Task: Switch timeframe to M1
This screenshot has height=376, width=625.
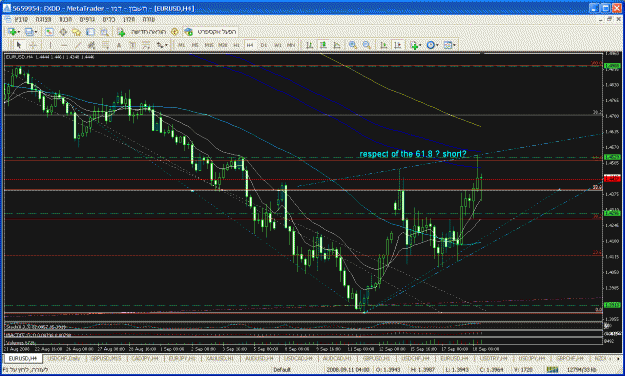Action: [181, 45]
